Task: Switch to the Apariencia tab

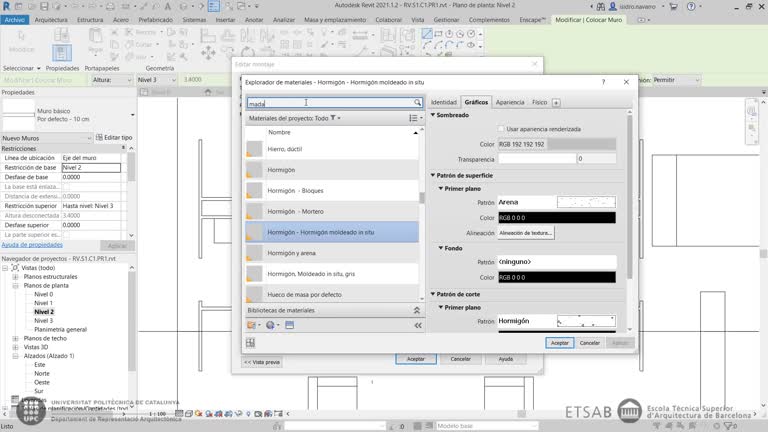Action: [509, 102]
